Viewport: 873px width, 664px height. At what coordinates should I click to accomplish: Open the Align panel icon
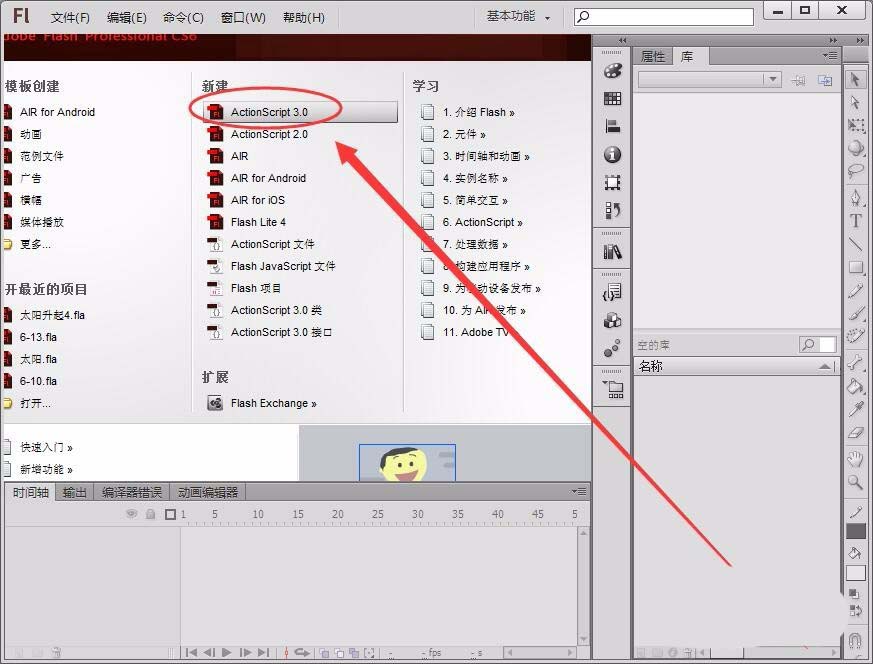pyautogui.click(x=612, y=126)
